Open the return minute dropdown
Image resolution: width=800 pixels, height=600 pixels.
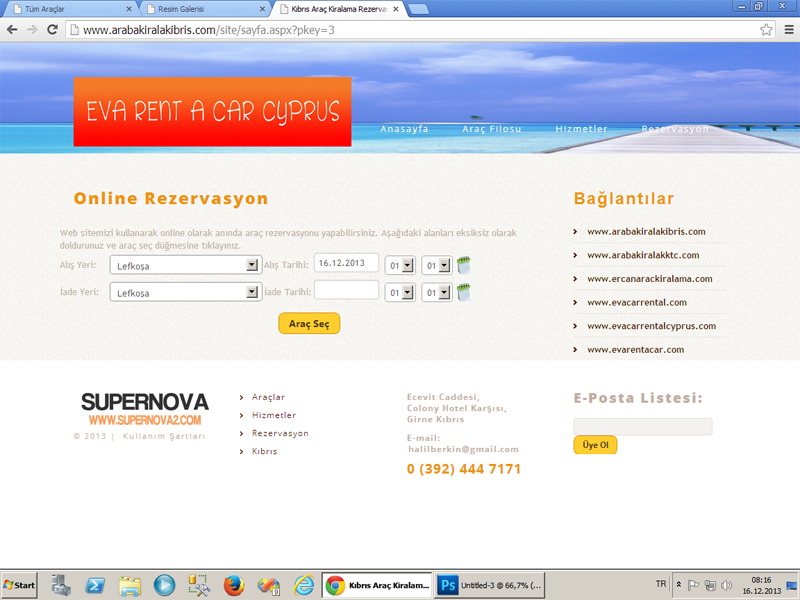(x=437, y=292)
